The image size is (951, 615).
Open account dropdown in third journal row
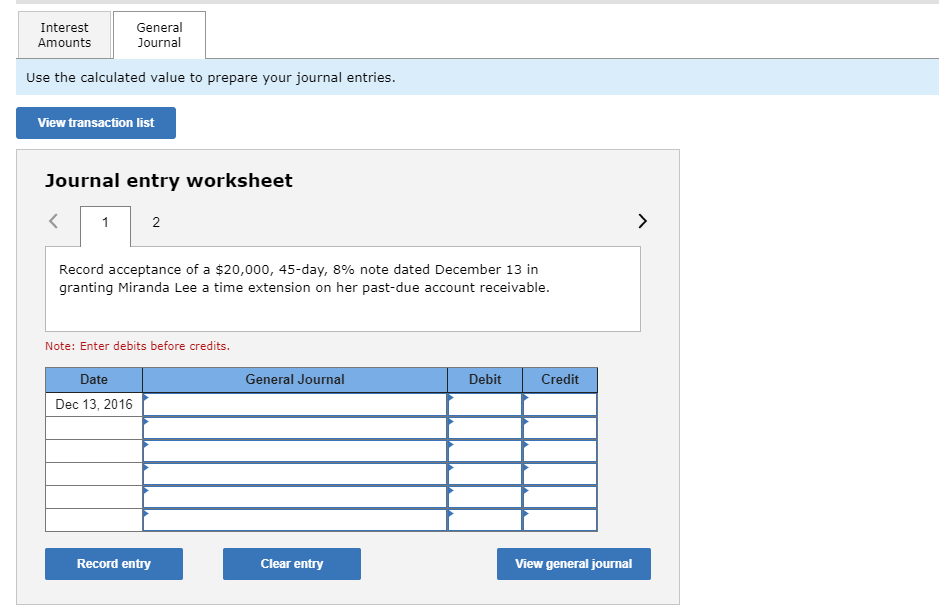point(295,451)
